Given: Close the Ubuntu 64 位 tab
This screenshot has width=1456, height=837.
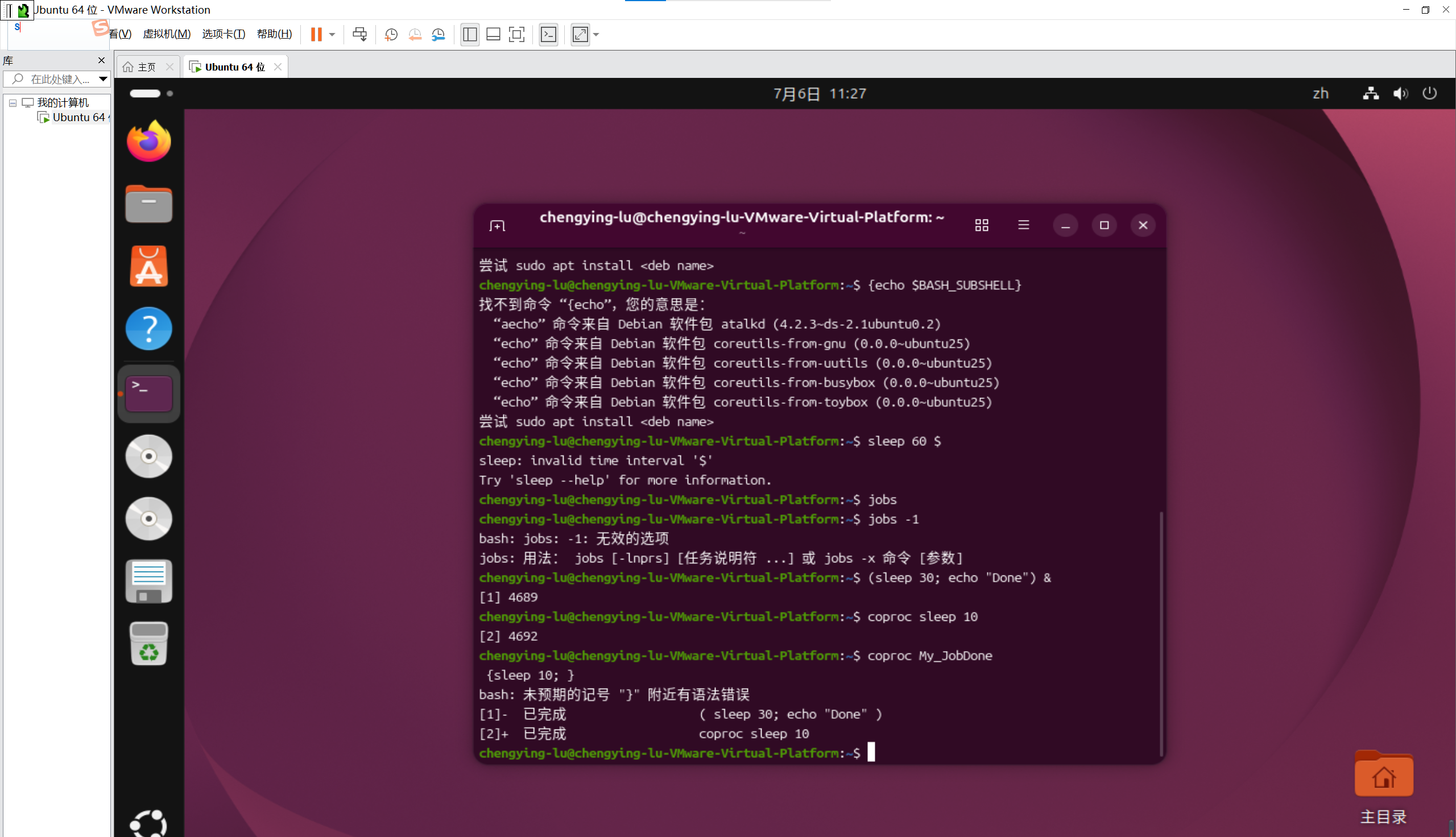Looking at the screenshot, I should [278, 67].
